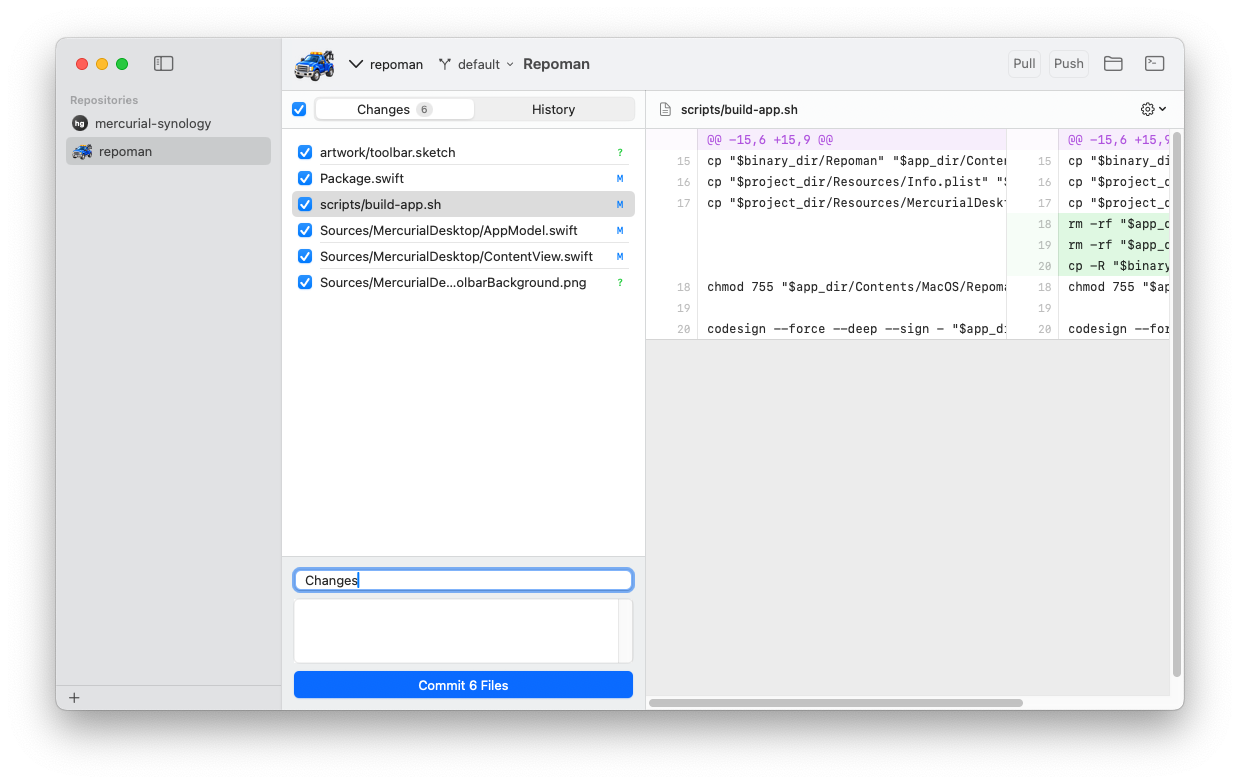Select Sources/MercurialDesktop/ContentView.swift row

[x=463, y=257]
